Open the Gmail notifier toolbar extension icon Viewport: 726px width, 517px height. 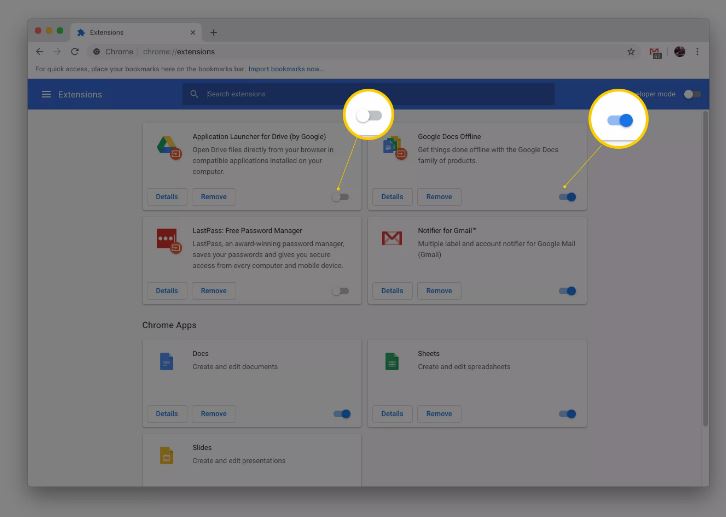tap(655, 53)
